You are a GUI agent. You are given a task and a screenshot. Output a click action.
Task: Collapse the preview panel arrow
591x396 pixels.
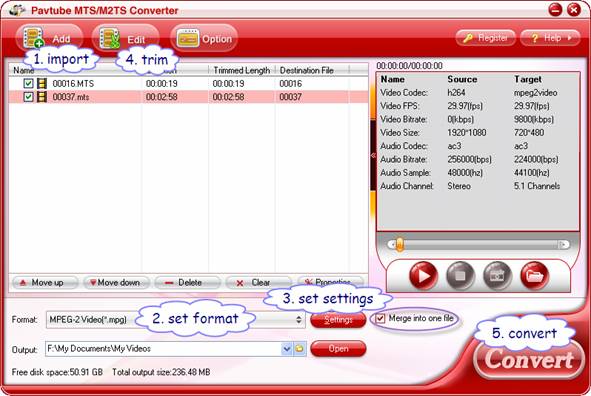[x=373, y=155]
